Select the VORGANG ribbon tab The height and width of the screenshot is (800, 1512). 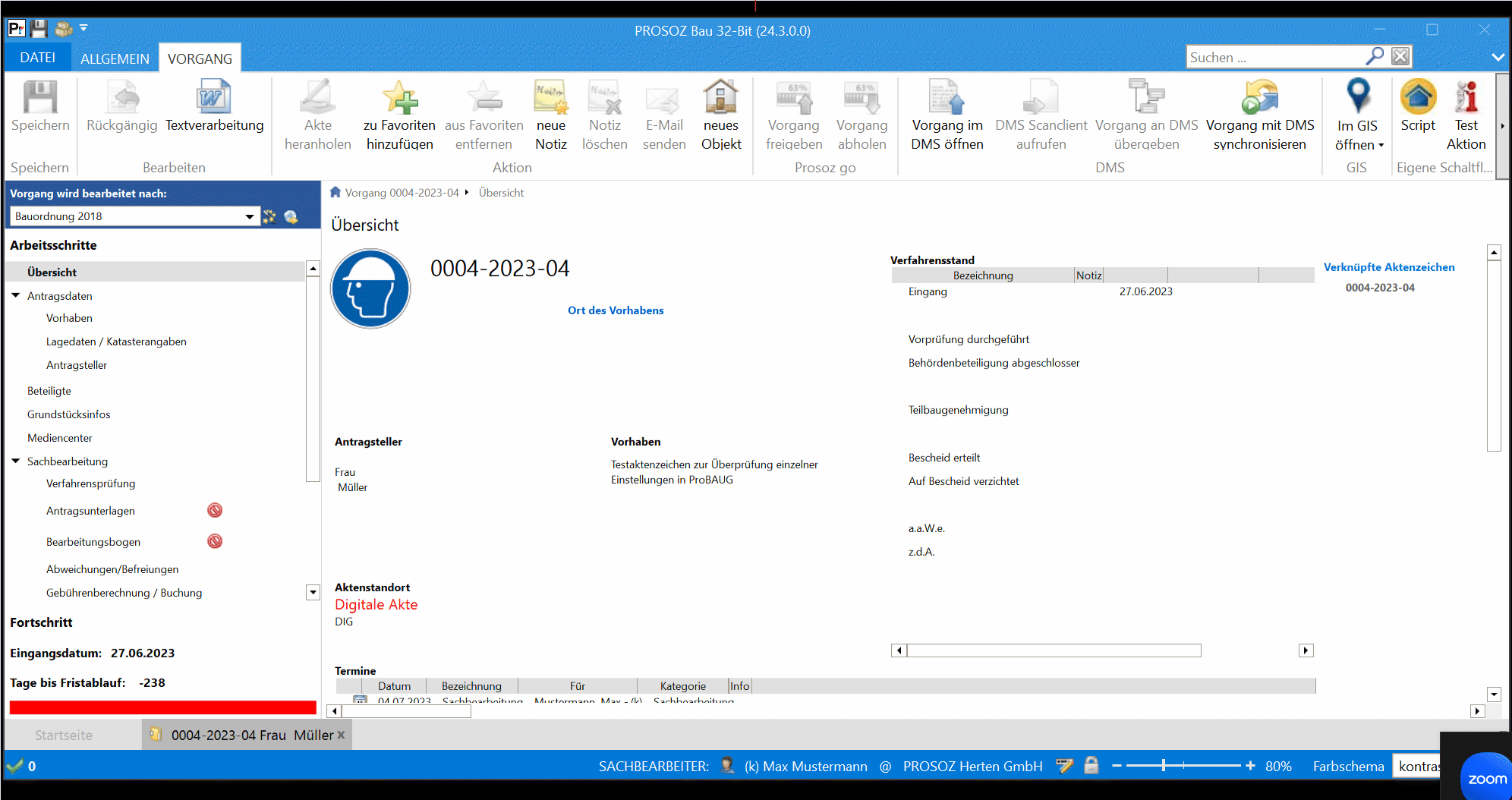(x=200, y=58)
